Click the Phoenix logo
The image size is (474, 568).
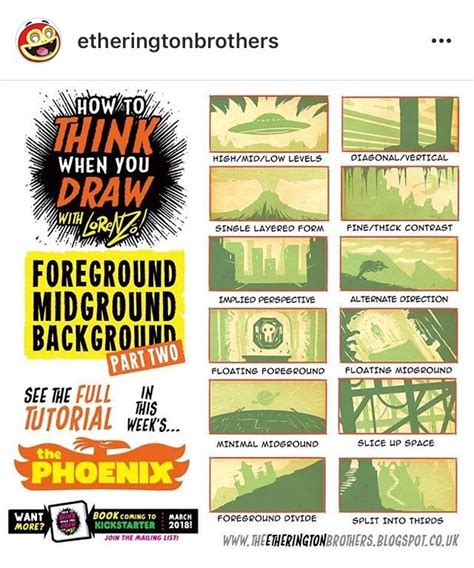pos(102,465)
